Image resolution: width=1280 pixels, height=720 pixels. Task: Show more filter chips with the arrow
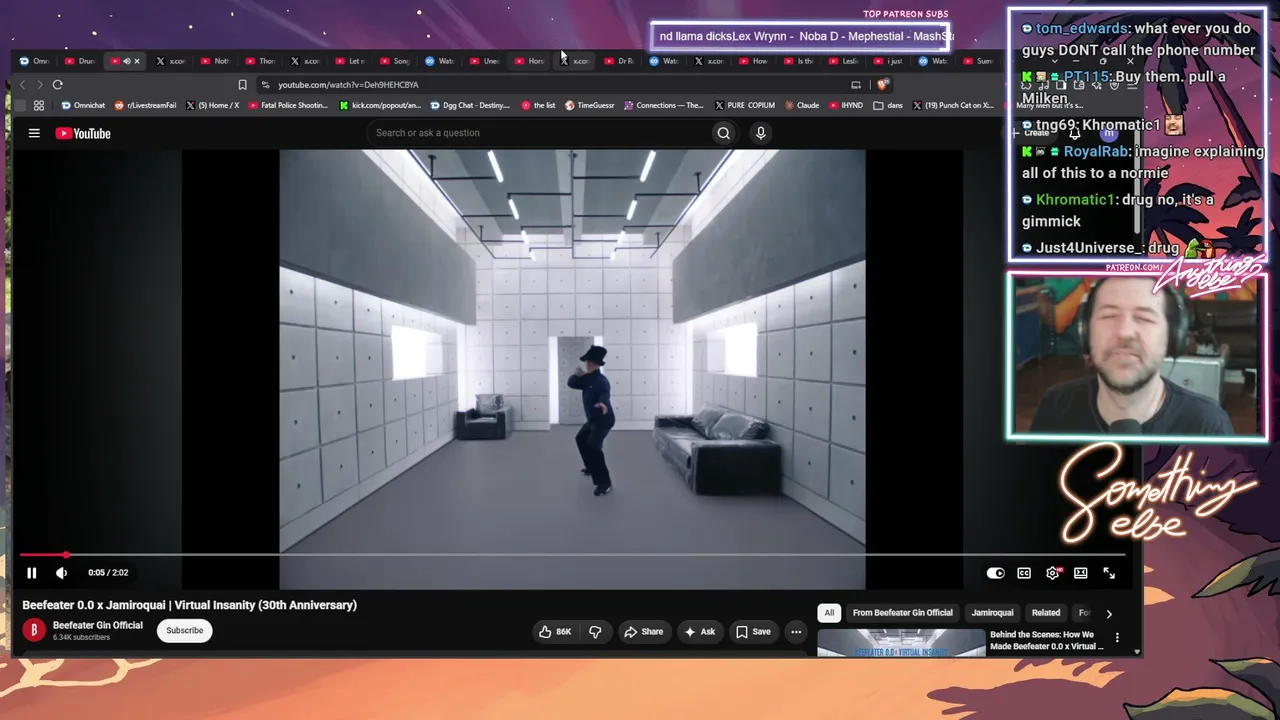[1108, 613]
